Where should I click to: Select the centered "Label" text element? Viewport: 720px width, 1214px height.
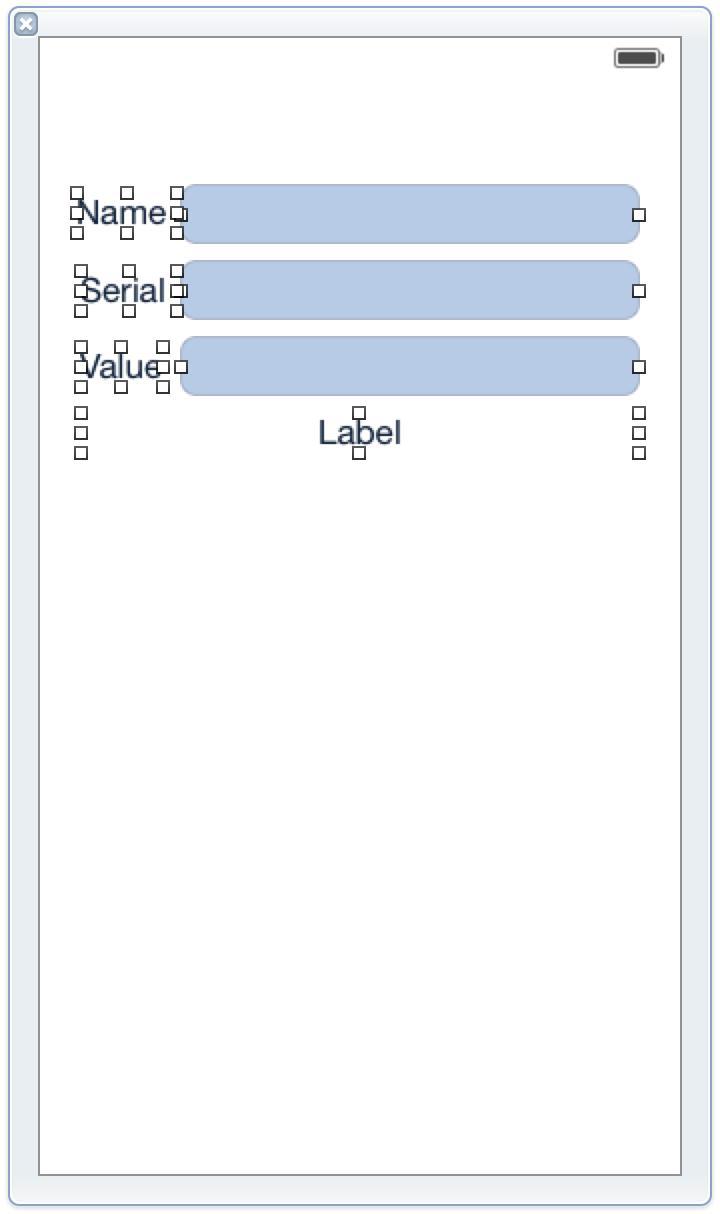360,433
